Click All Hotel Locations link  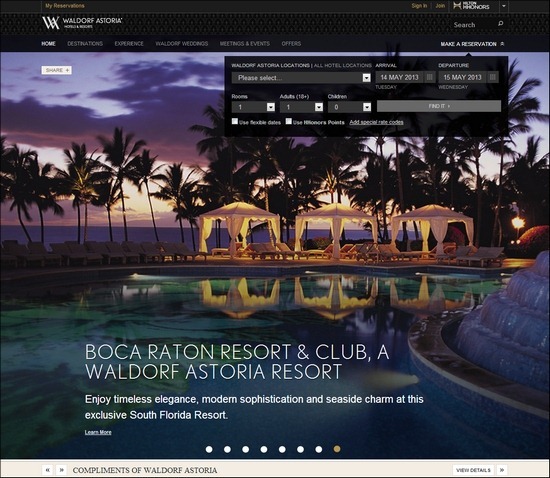343,65
